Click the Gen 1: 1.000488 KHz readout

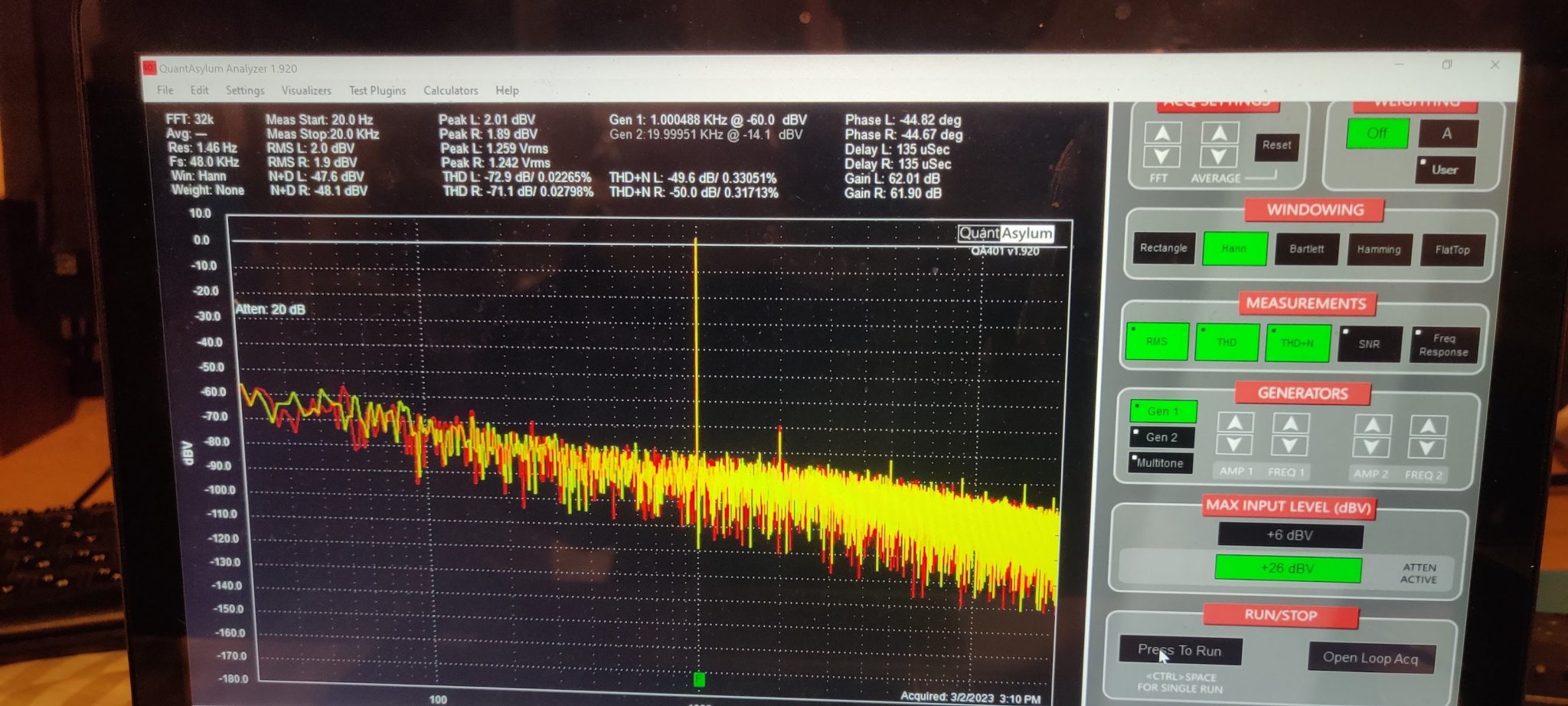(x=707, y=120)
